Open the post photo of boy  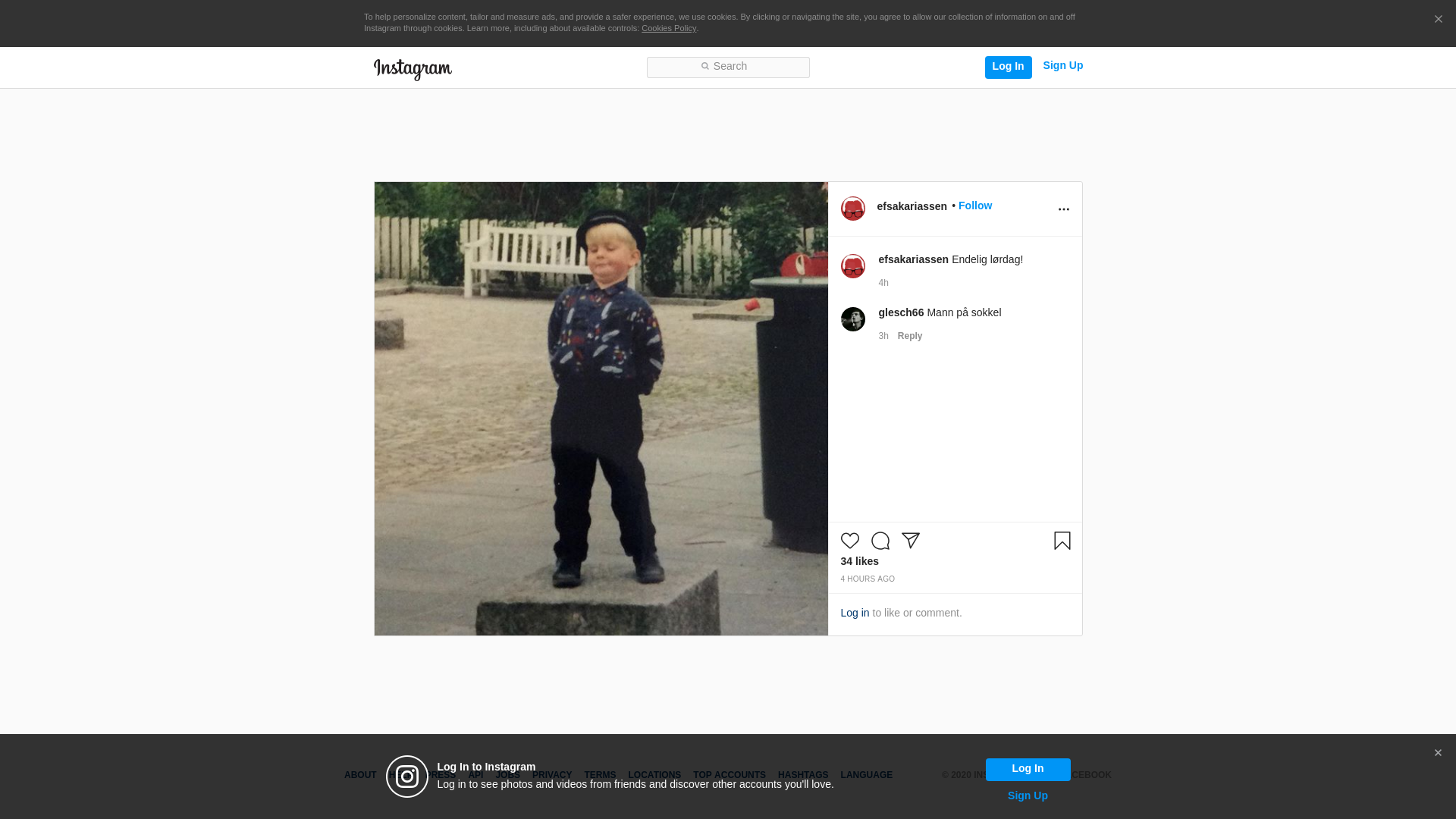[x=601, y=409]
